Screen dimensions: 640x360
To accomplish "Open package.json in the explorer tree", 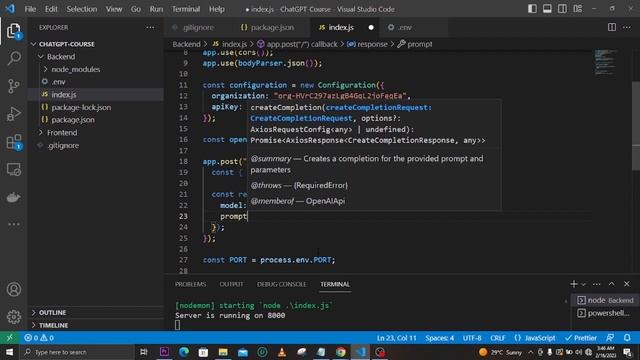I will 73,120.
